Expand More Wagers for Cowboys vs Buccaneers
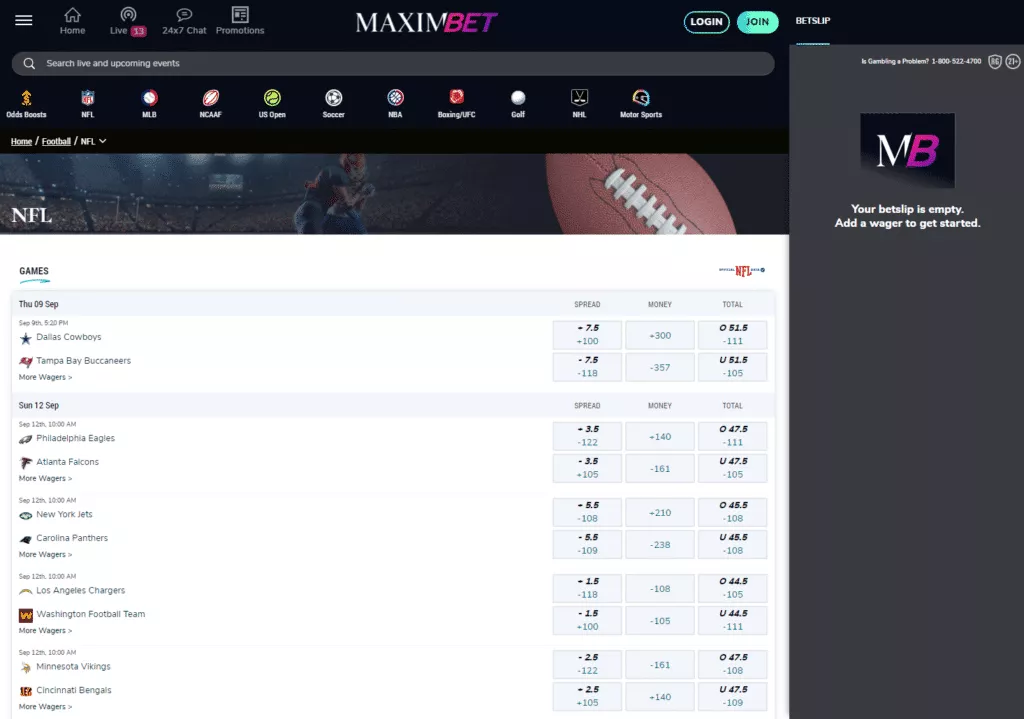This screenshot has width=1024, height=719. click(45, 377)
